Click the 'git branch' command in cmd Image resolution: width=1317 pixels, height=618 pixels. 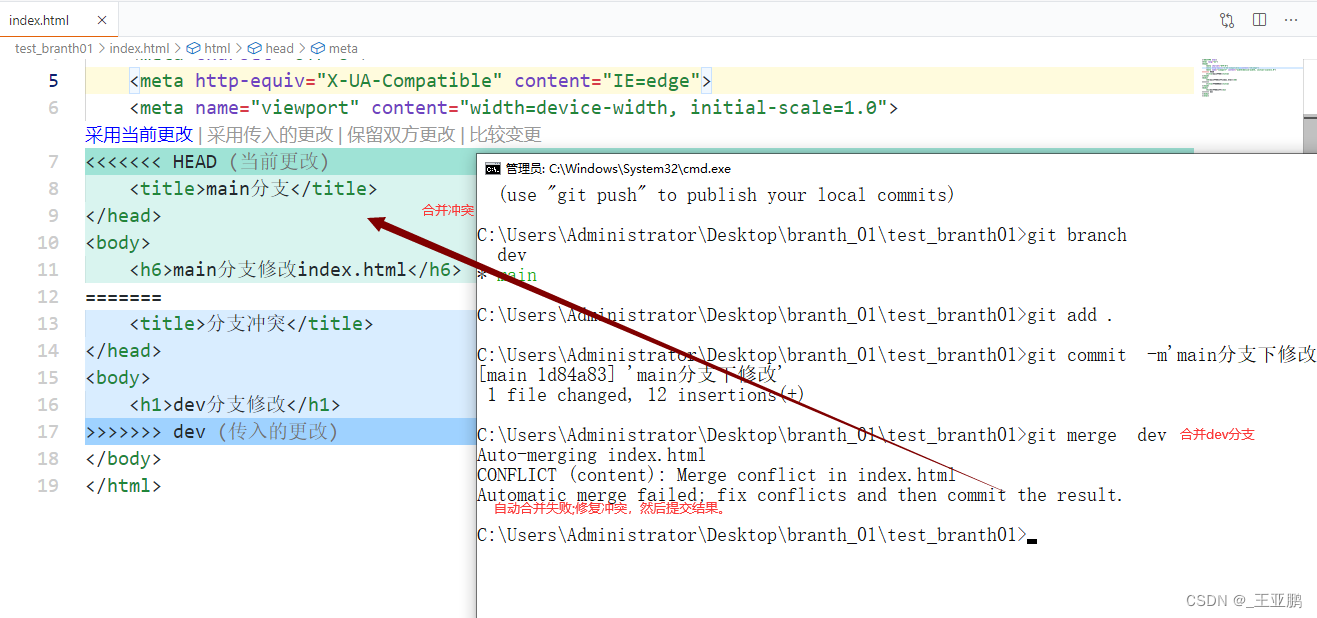pyautogui.click(x=1077, y=235)
